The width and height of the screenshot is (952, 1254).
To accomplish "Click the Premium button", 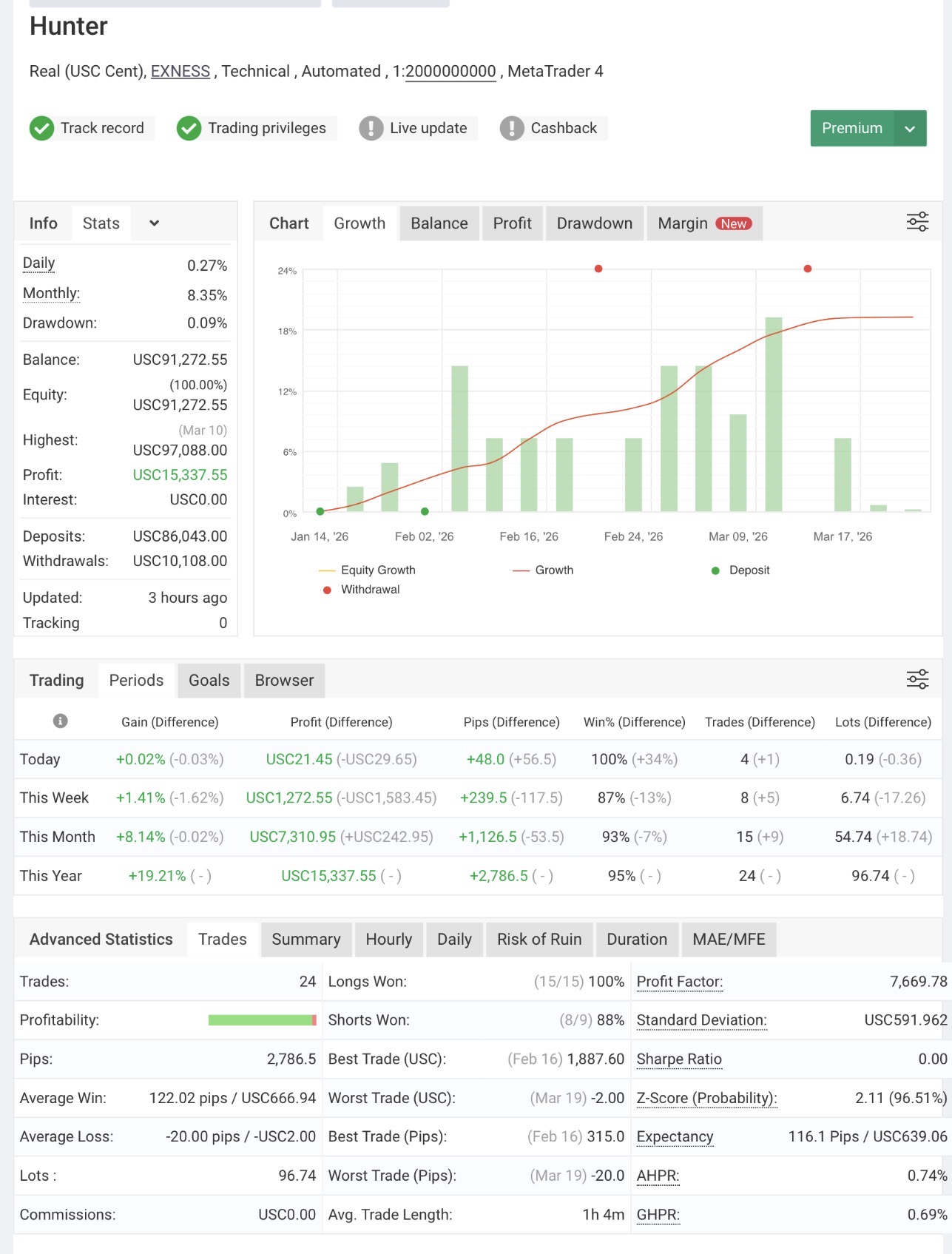I will click(852, 129).
